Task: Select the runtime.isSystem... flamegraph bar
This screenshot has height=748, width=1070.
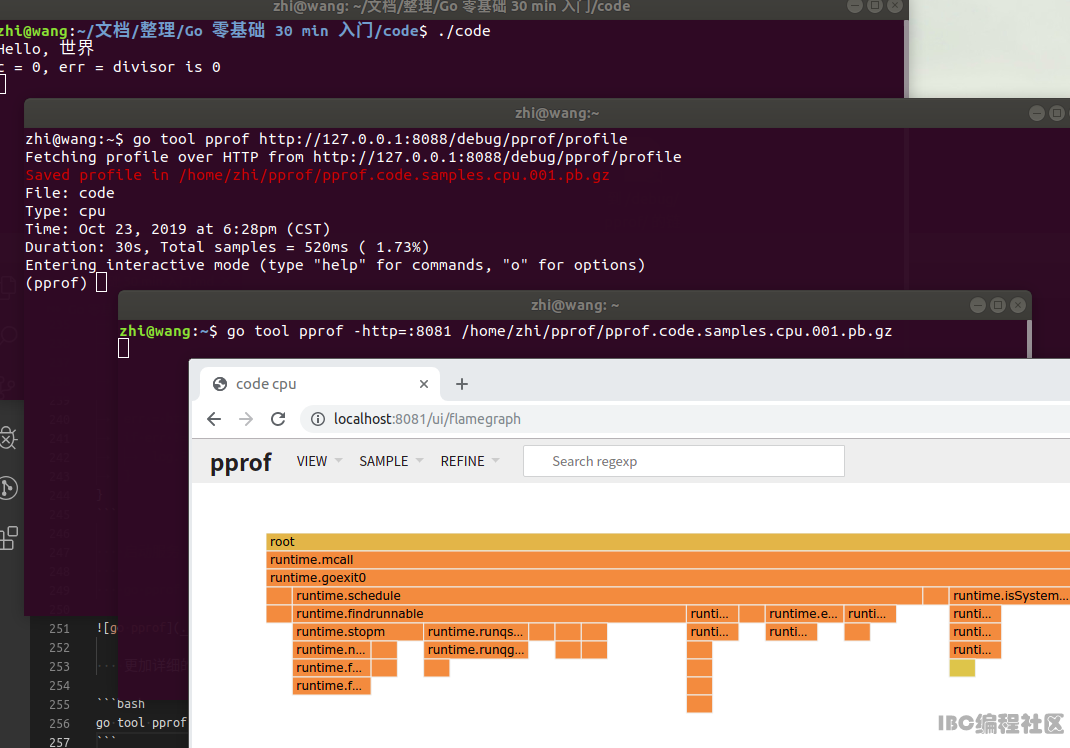Action: click(x=1010, y=596)
